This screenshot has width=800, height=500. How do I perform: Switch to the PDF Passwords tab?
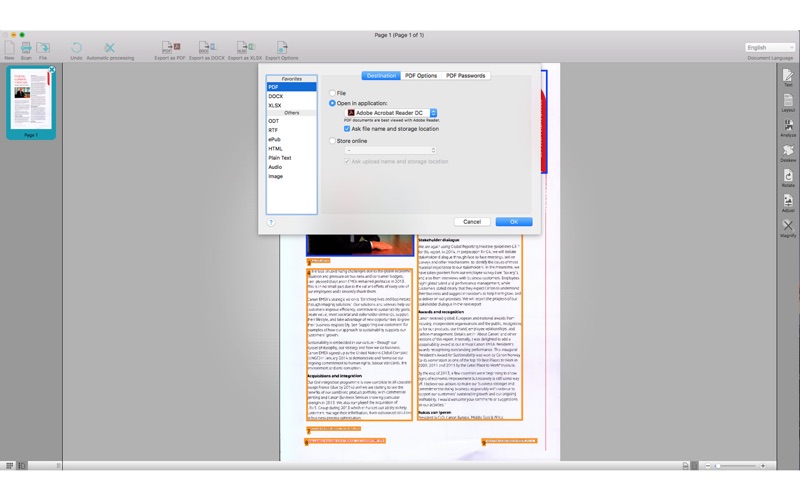[x=466, y=76]
